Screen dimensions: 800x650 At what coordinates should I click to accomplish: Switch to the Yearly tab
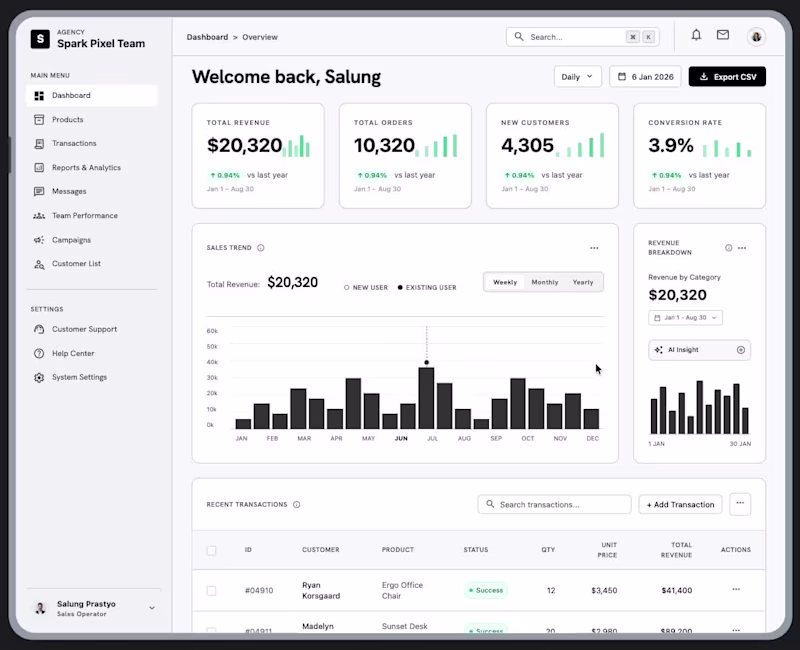pos(583,282)
